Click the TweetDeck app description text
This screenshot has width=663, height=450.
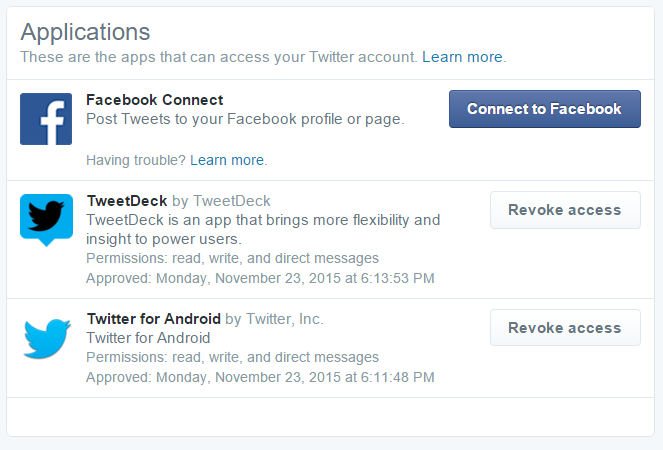pyautogui.click(x=263, y=229)
